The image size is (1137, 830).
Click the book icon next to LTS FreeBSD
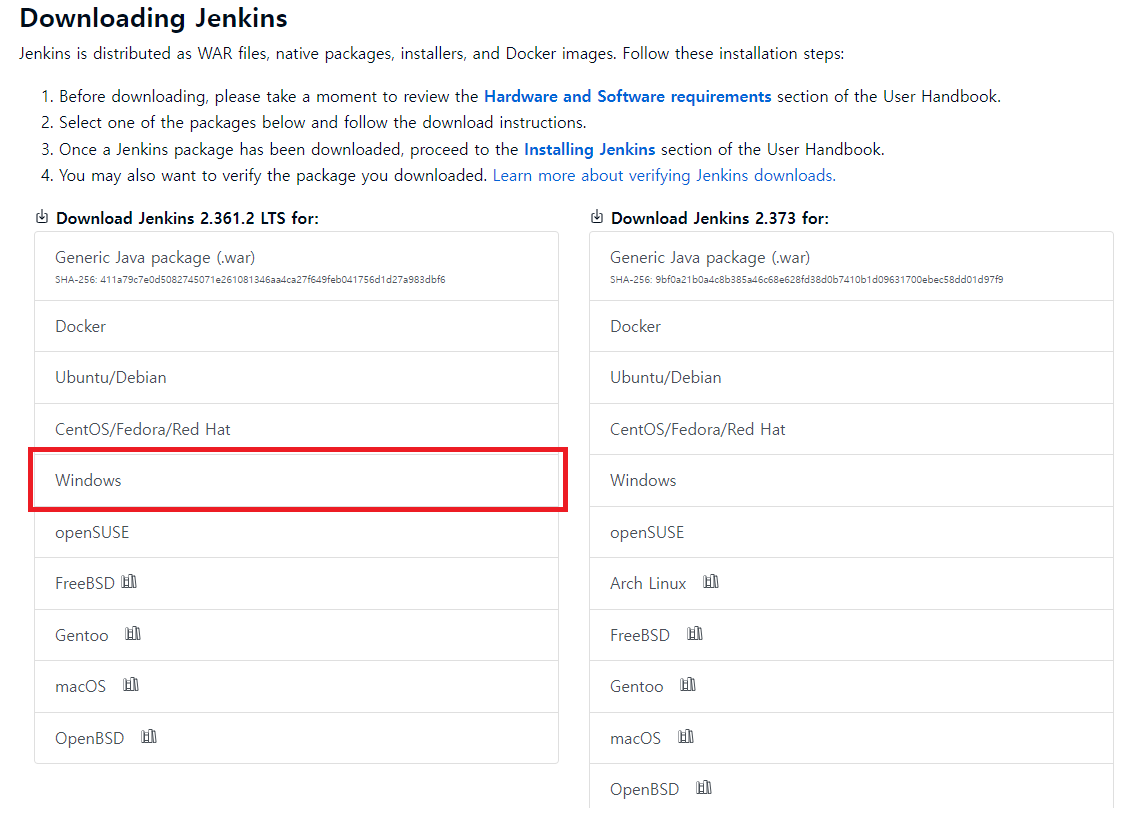[x=129, y=582]
